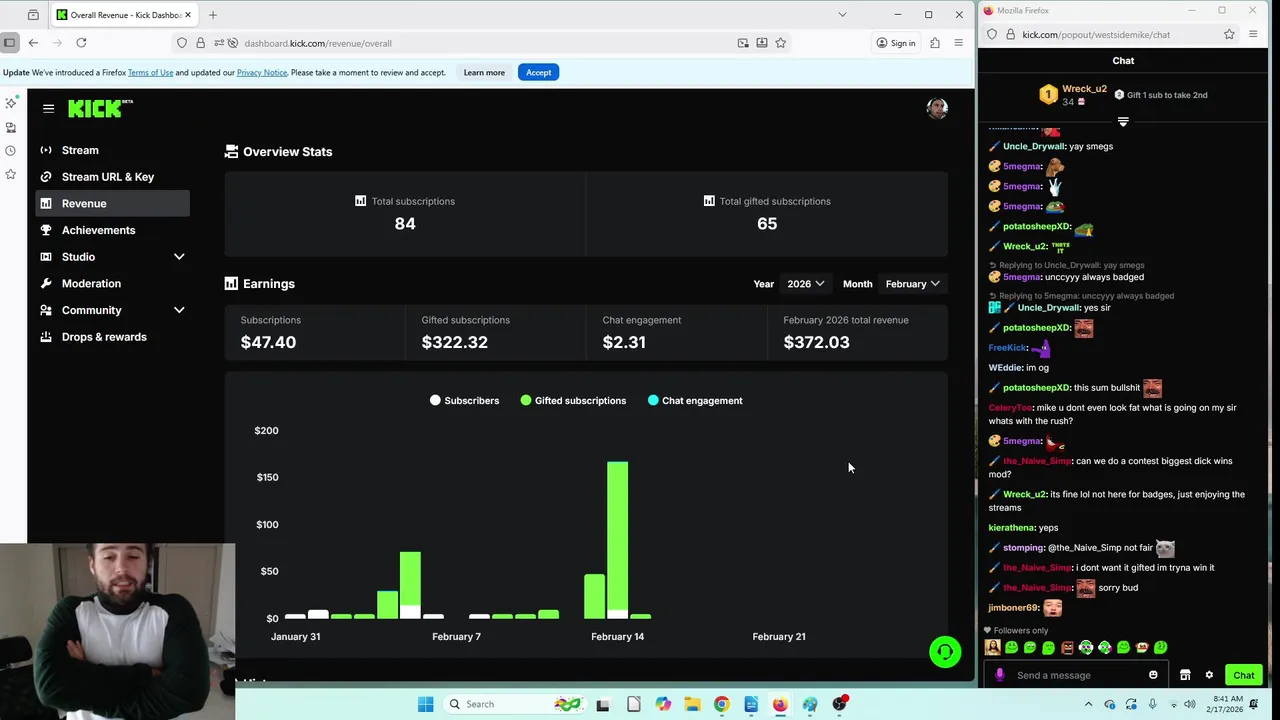
Task: Open the Kick hamburger navigation menu
Action: [48, 108]
